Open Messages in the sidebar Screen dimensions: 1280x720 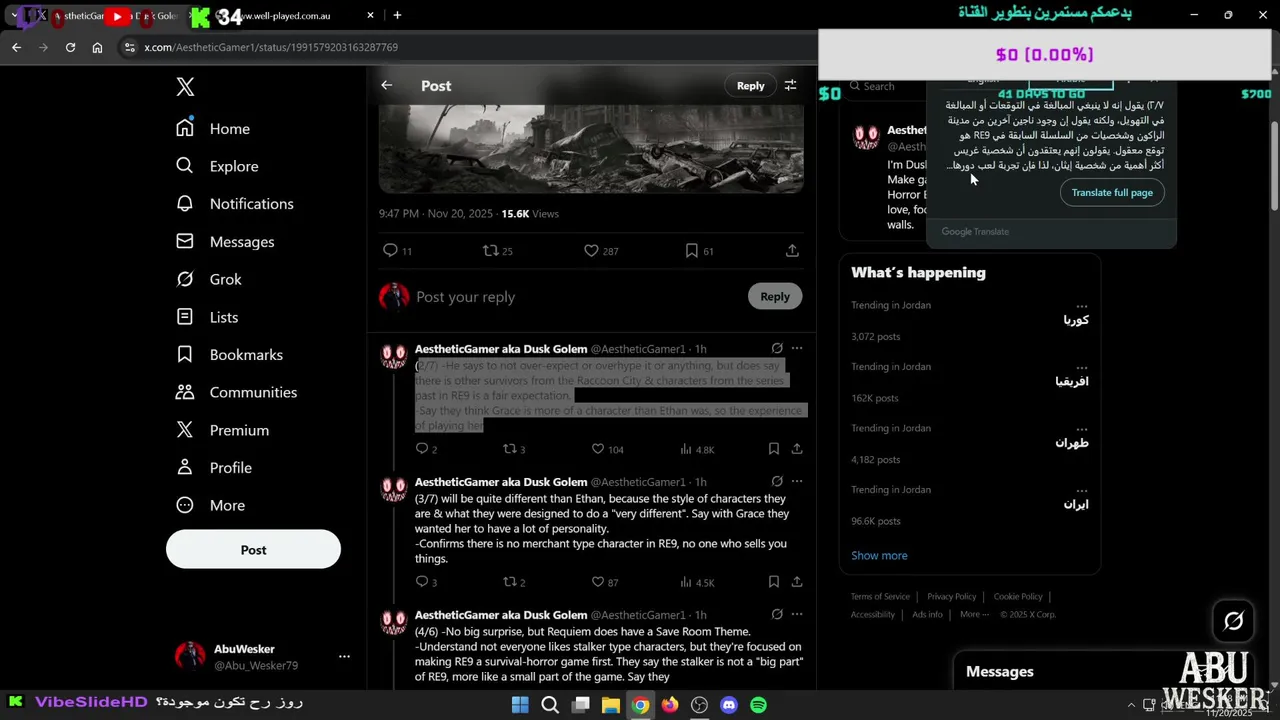(225, 241)
